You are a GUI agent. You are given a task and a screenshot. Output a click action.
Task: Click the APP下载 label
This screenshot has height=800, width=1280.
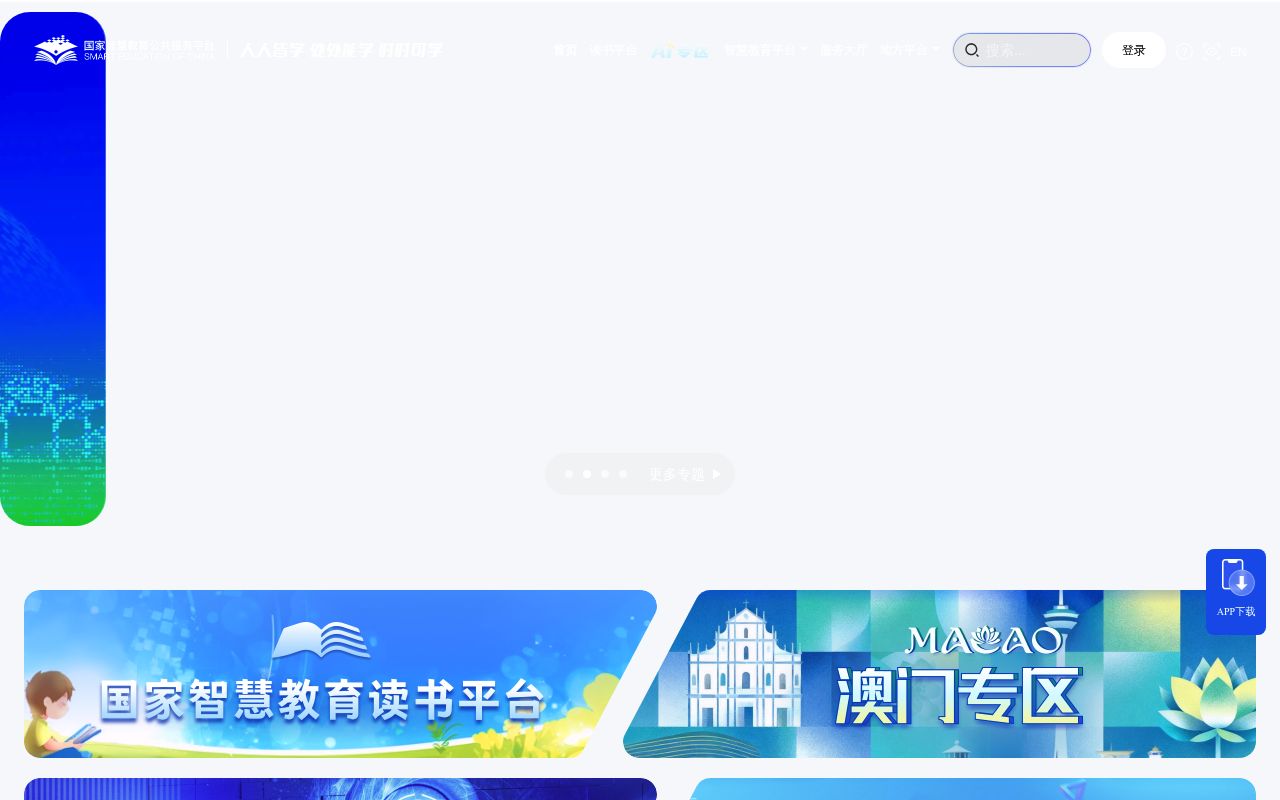pyautogui.click(x=1236, y=611)
